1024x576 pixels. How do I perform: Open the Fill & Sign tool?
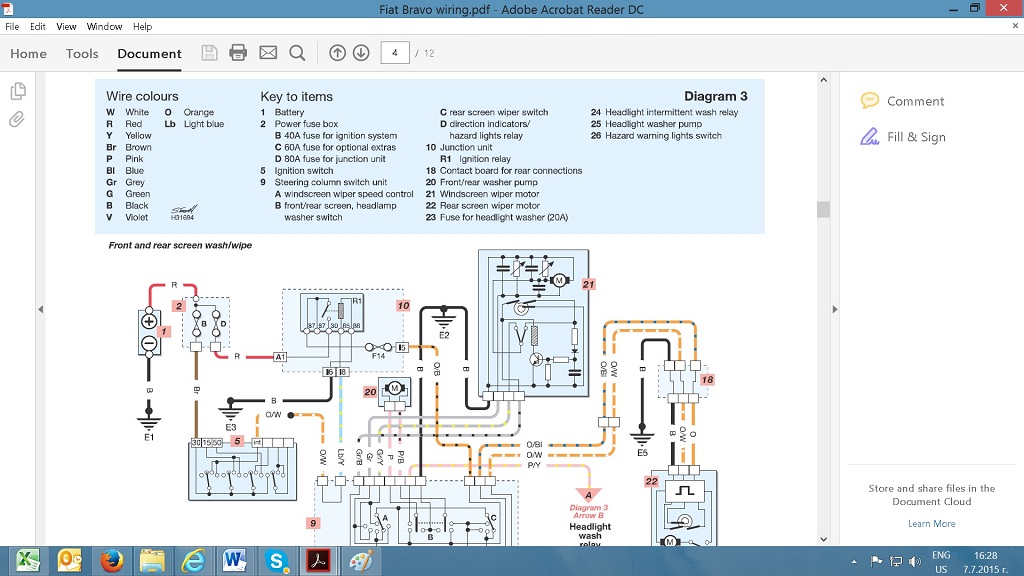click(x=903, y=137)
